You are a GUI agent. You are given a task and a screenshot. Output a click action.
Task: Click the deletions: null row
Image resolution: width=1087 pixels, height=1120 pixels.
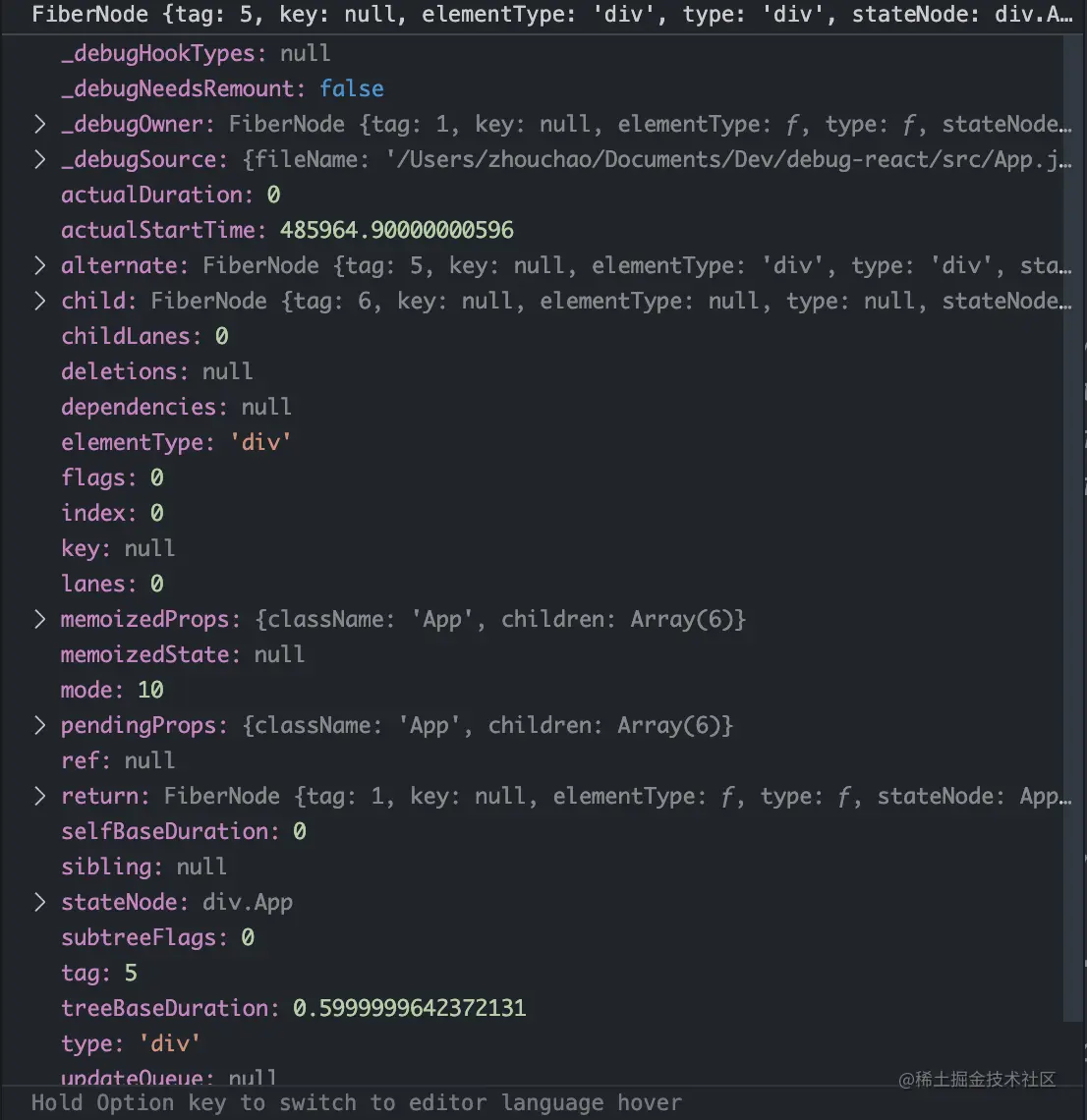(157, 371)
